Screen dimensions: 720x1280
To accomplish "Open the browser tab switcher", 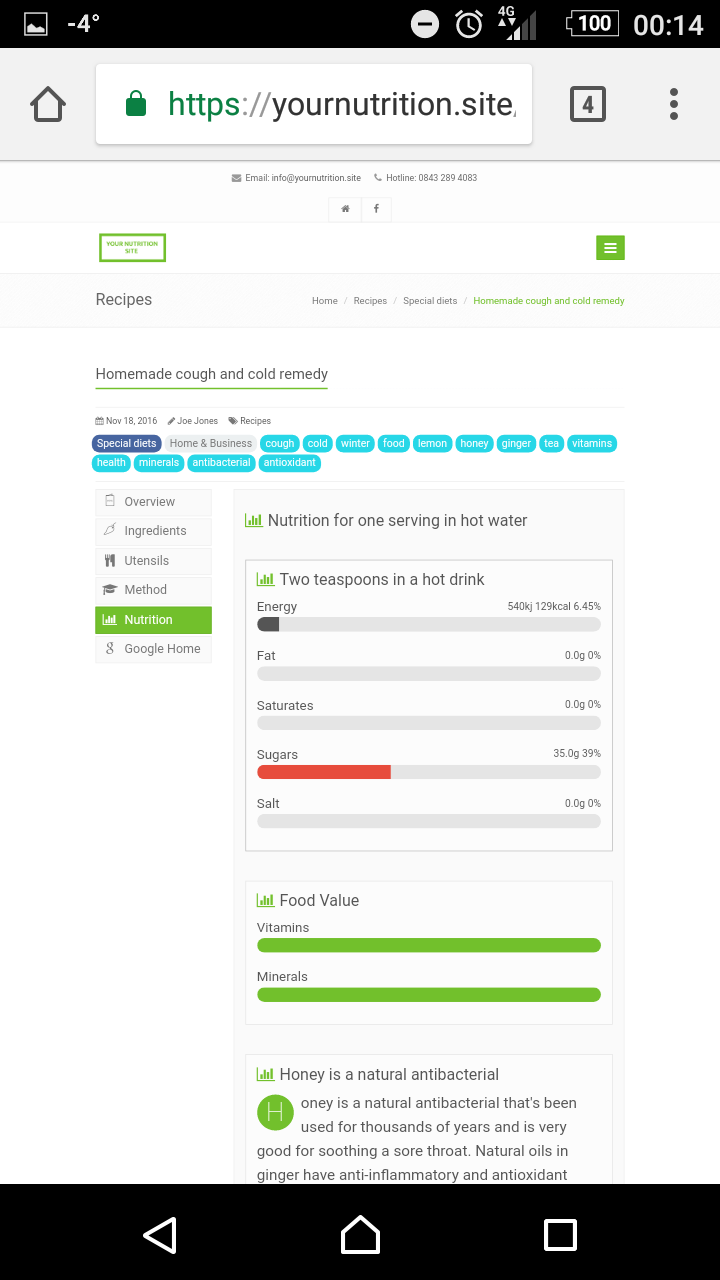I will pyautogui.click(x=588, y=104).
